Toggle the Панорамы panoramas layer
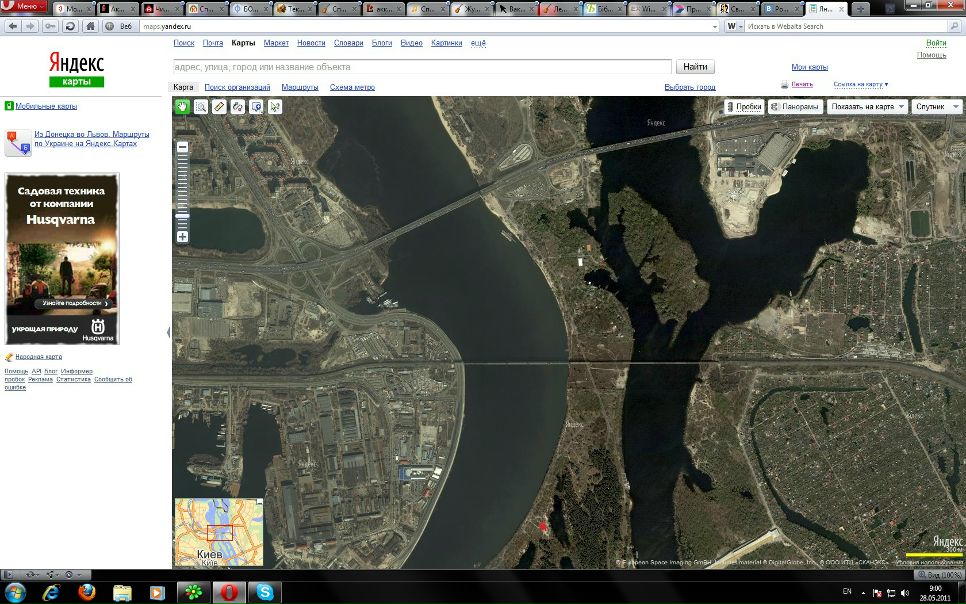Image resolution: width=966 pixels, height=604 pixels. tap(795, 106)
